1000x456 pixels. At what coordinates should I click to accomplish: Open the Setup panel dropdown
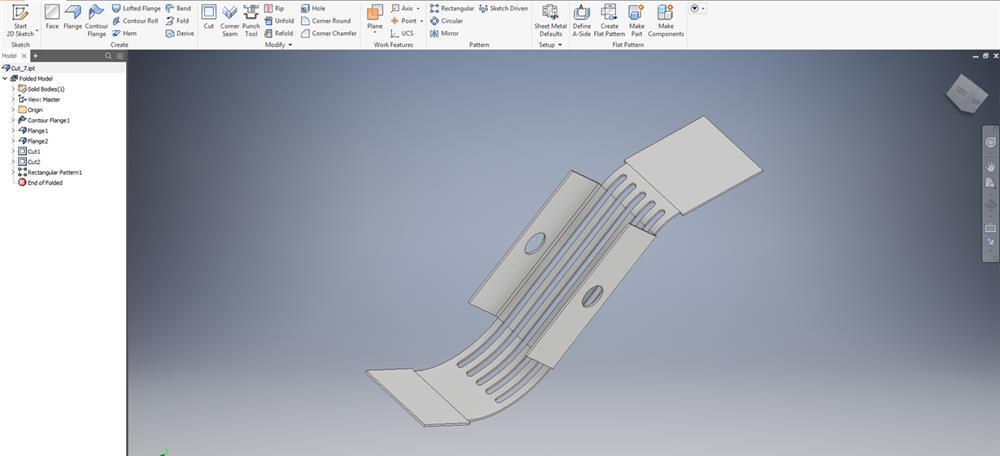(550, 45)
